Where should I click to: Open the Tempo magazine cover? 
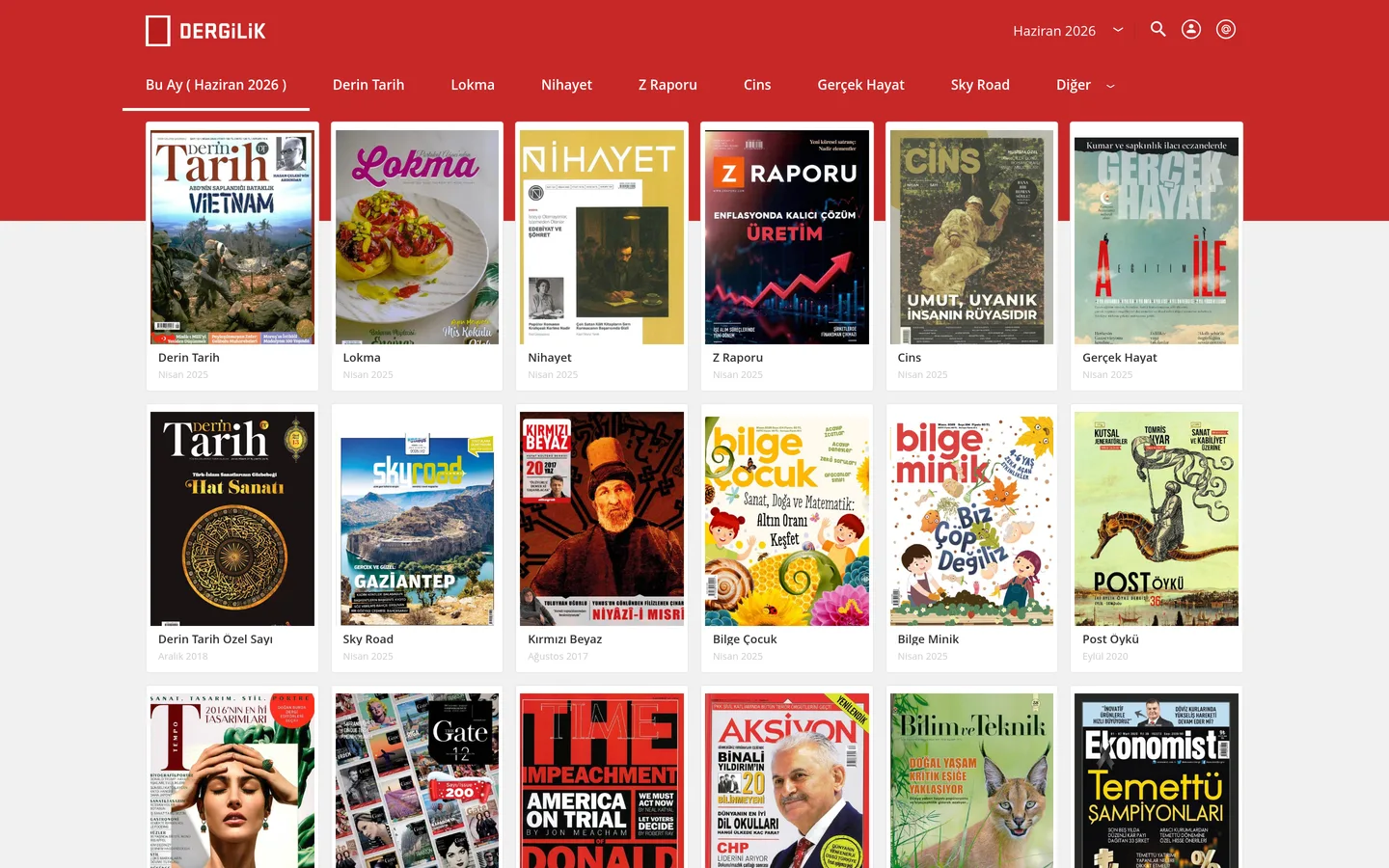pyautogui.click(x=232, y=780)
